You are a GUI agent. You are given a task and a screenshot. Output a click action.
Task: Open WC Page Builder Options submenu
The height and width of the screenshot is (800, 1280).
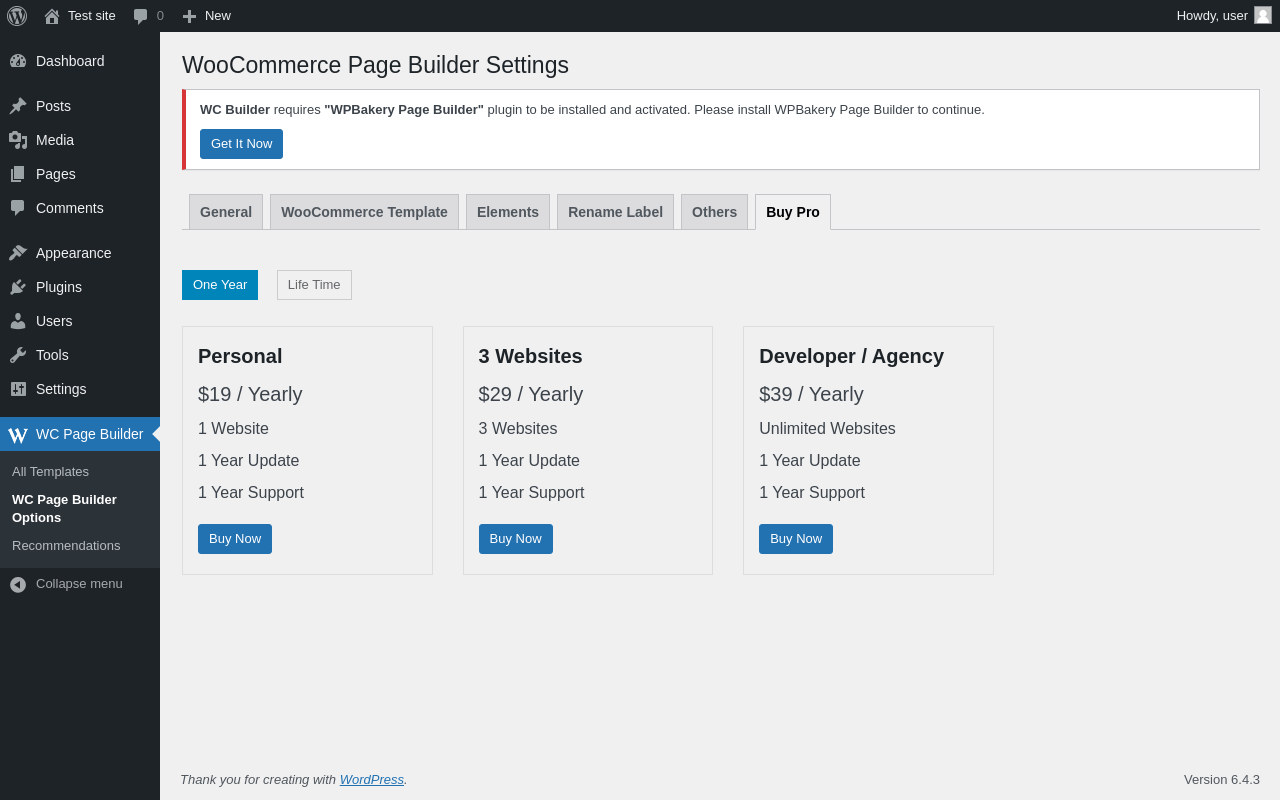pyautogui.click(x=64, y=509)
